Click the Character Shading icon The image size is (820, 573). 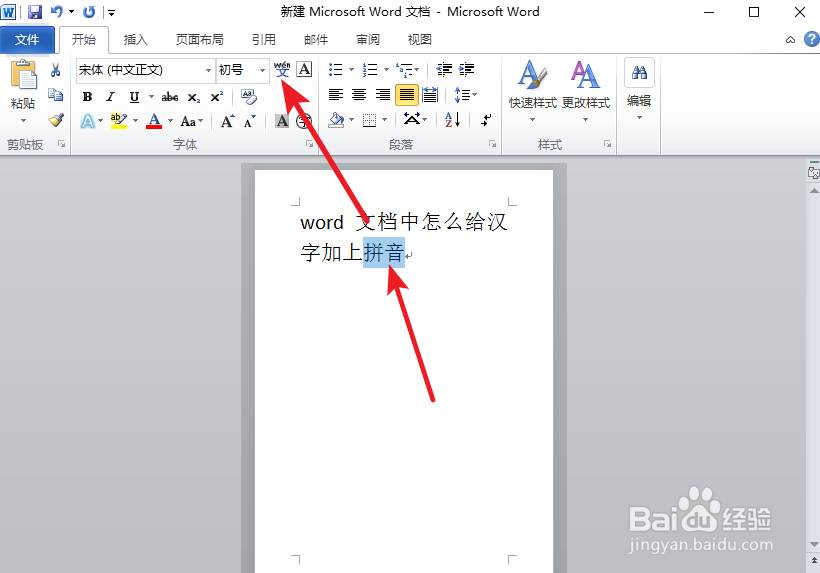coord(282,121)
